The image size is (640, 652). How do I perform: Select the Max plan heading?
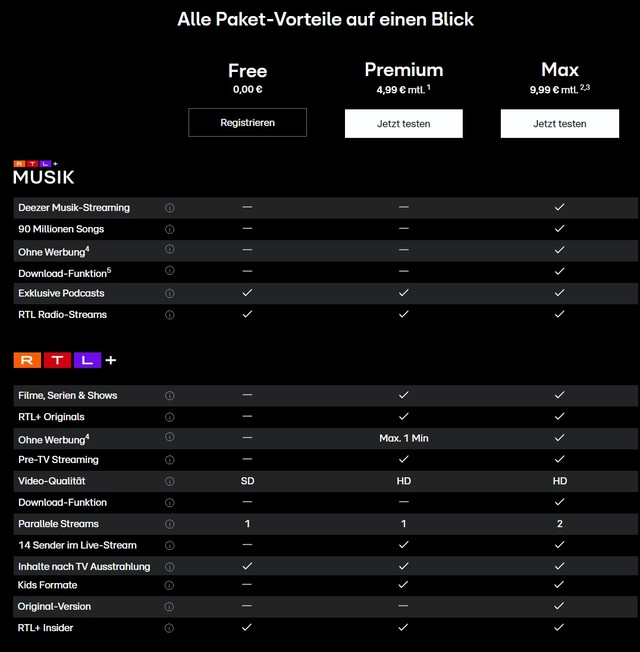coord(560,70)
